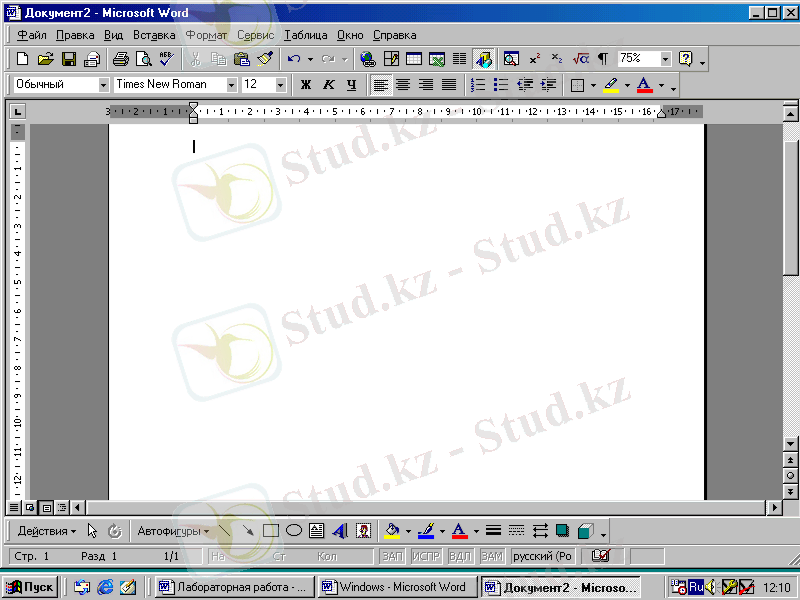The height and width of the screenshot is (600, 800).
Task: Select the Line drawing tool
Action: (x=225, y=531)
